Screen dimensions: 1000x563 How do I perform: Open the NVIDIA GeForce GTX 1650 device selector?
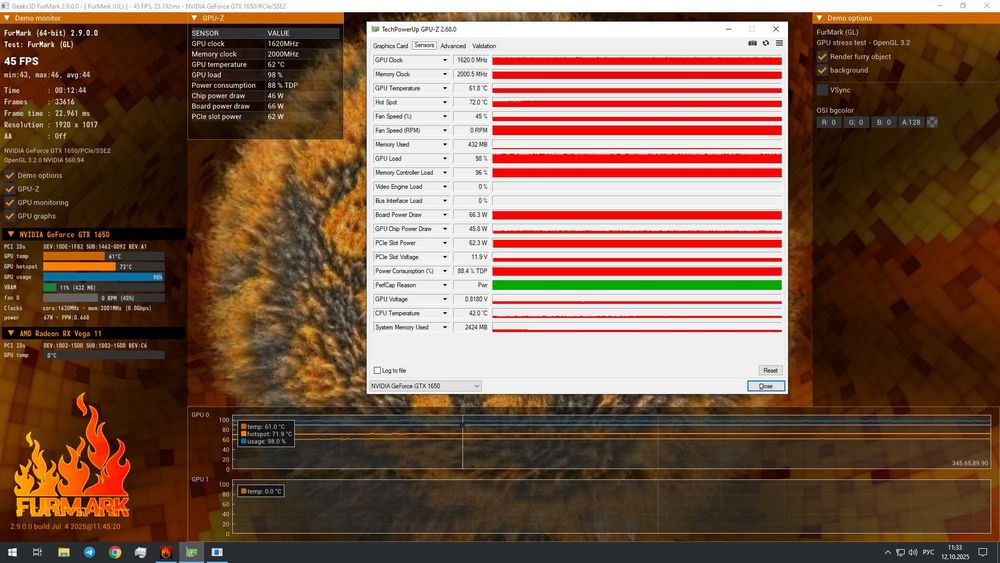click(425, 386)
